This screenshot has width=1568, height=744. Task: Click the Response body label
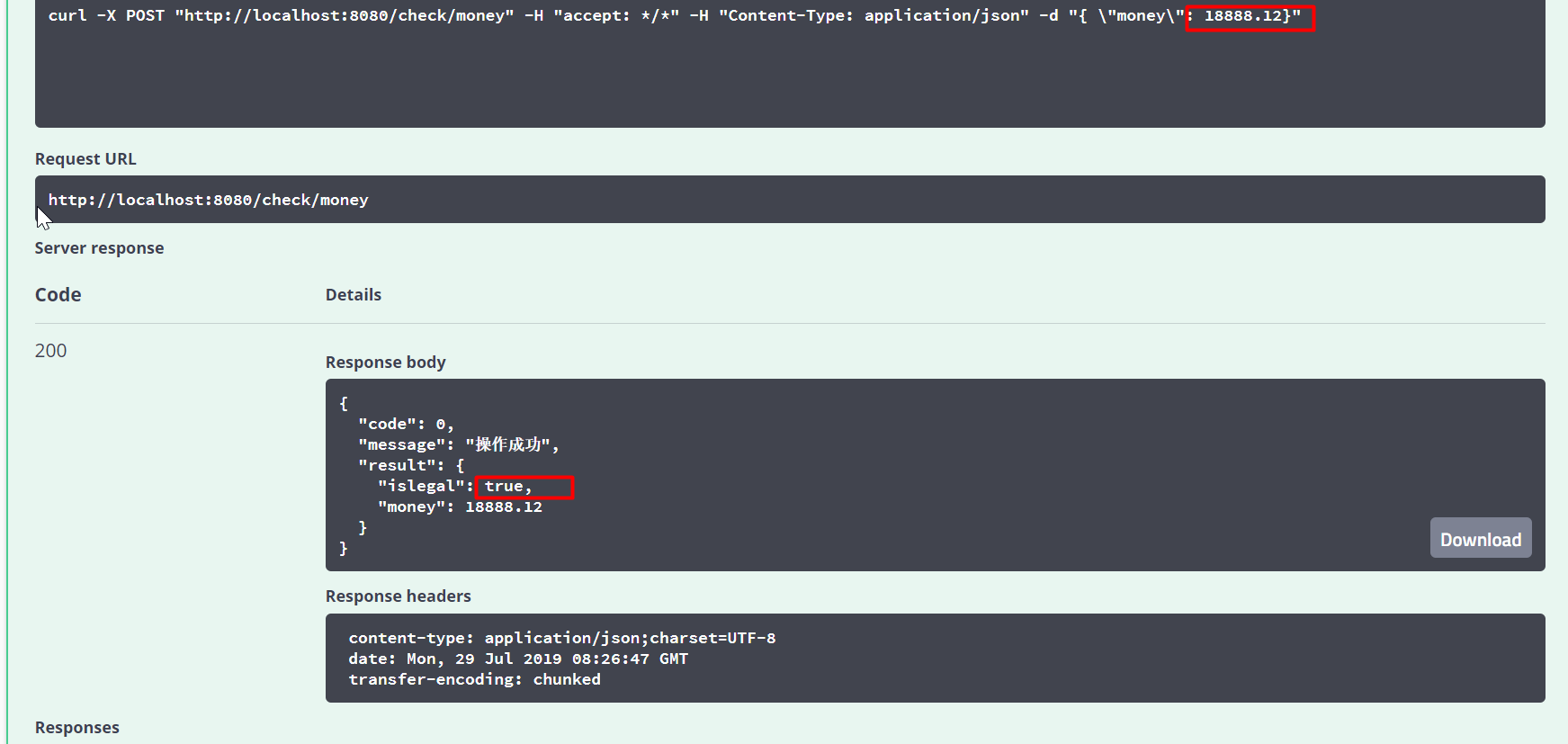coord(385,363)
